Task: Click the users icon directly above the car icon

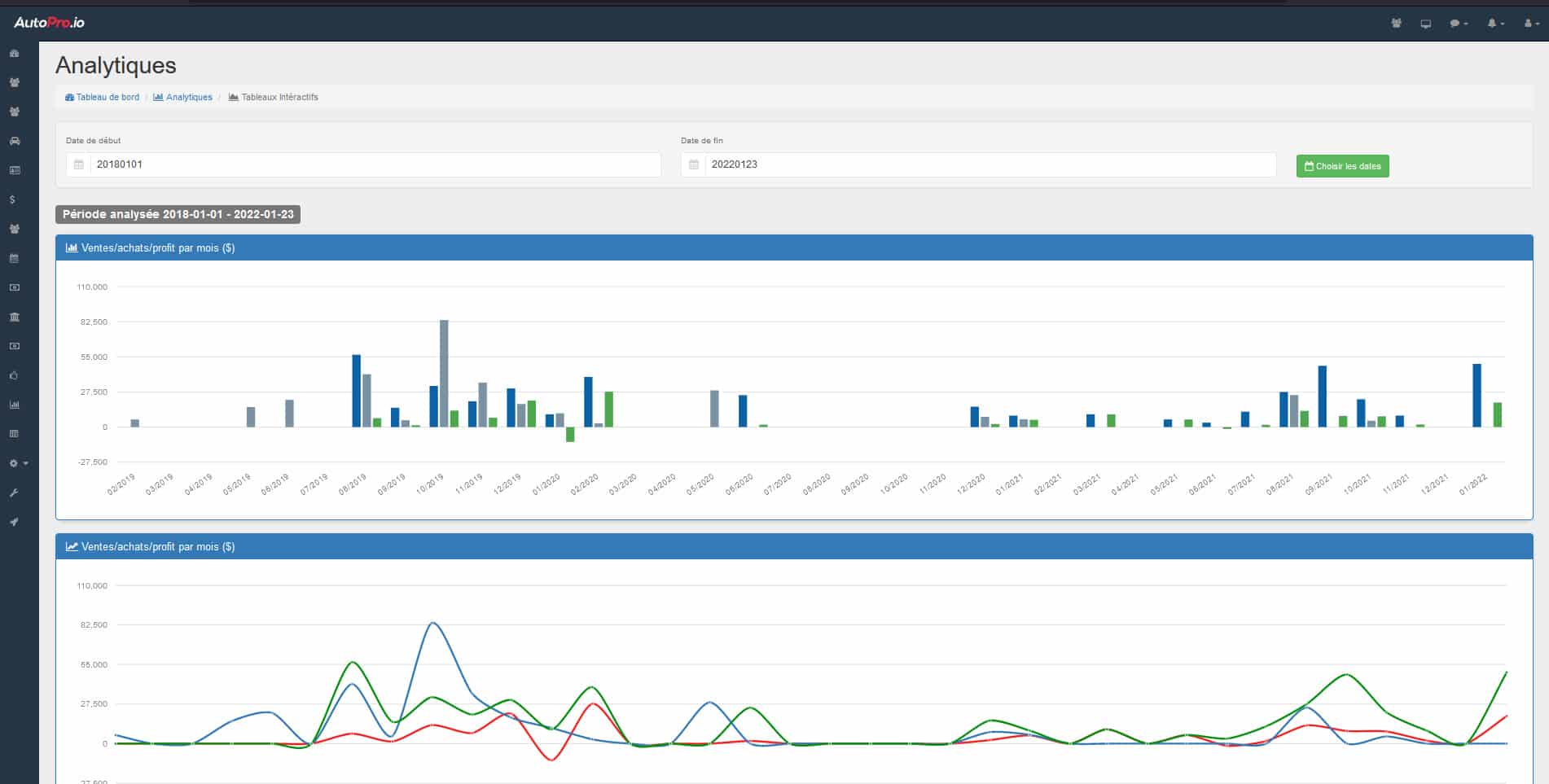Action: coord(14,112)
